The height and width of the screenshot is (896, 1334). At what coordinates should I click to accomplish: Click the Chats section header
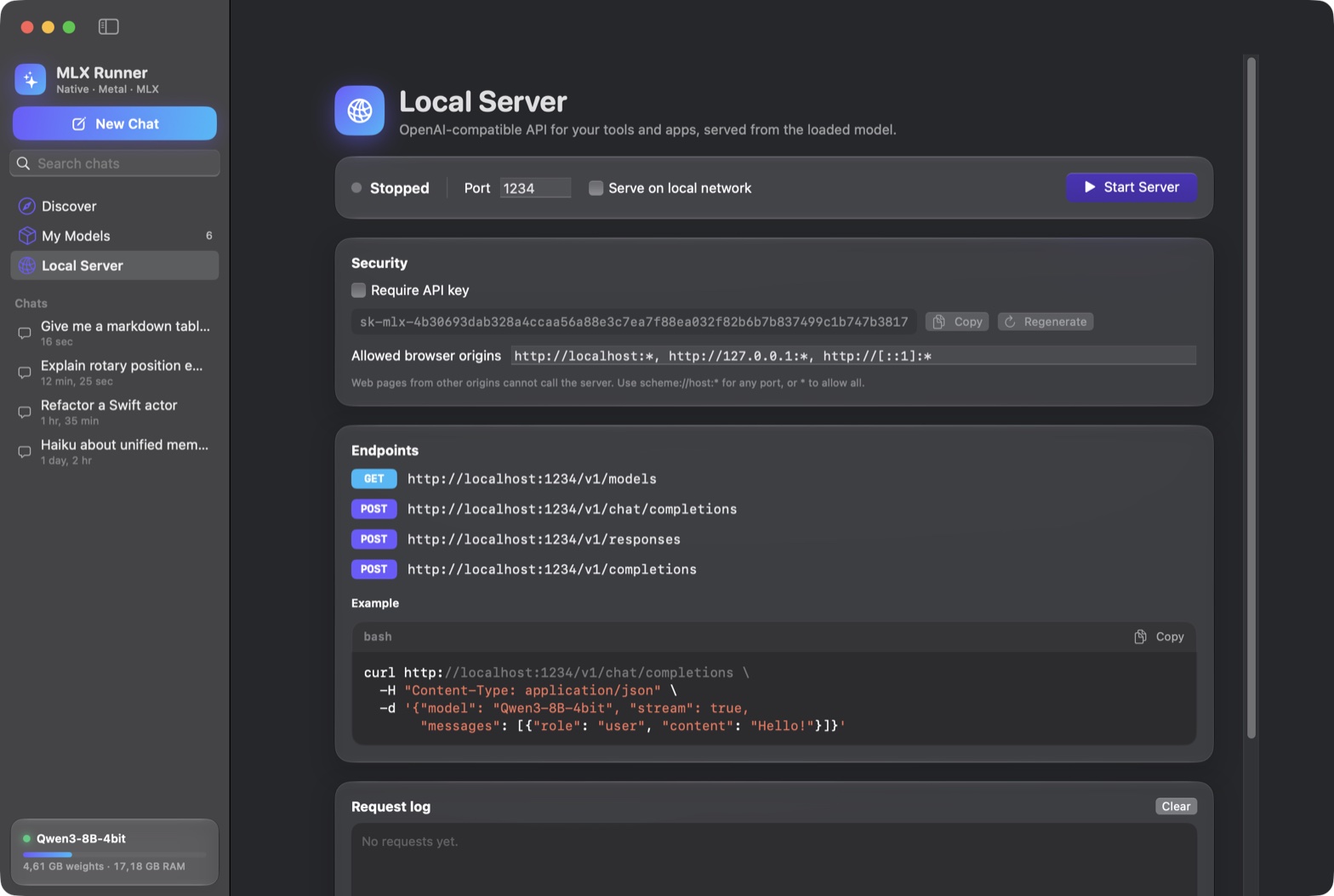coord(31,303)
